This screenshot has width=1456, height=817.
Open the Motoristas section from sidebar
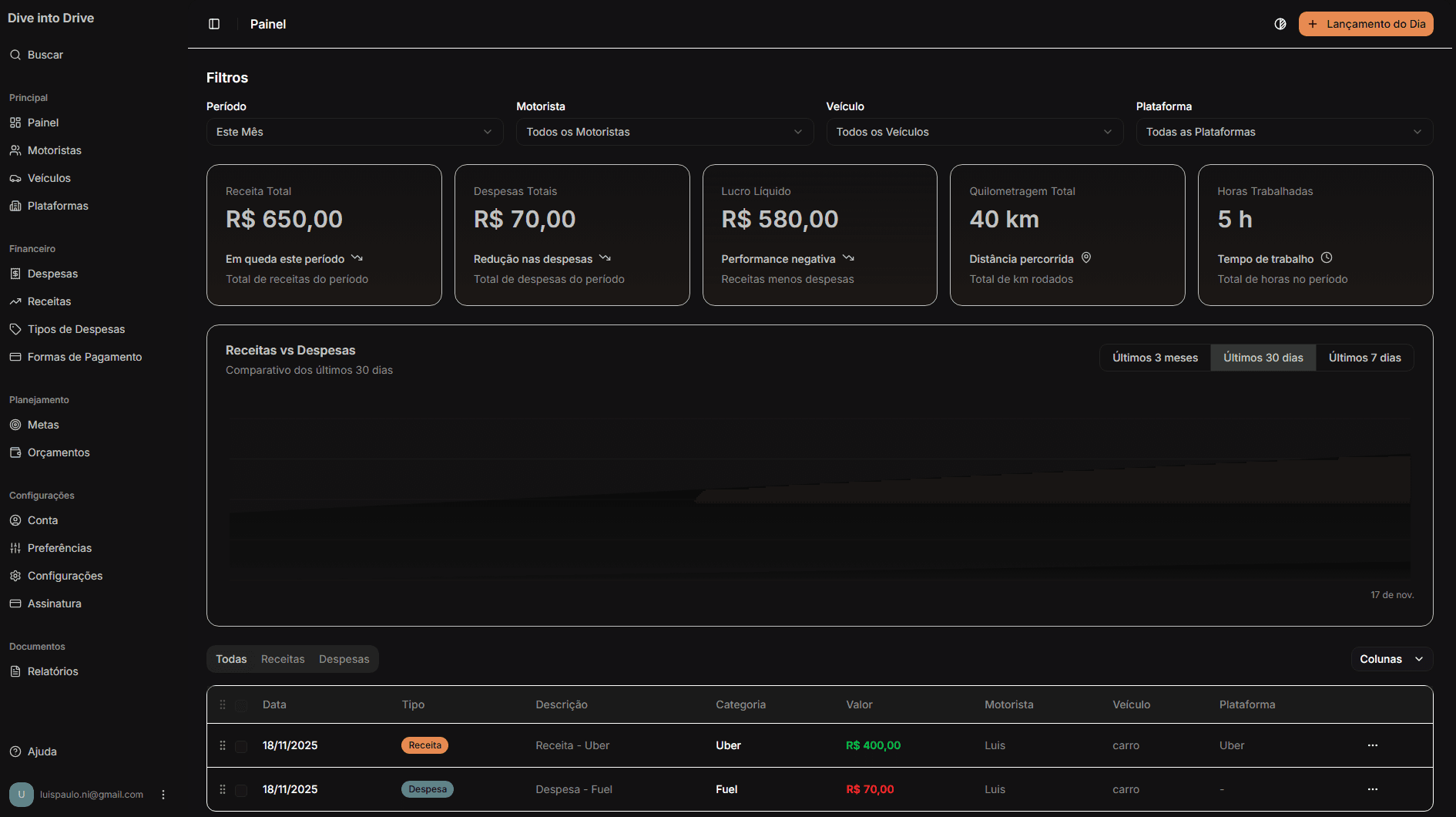[54, 150]
